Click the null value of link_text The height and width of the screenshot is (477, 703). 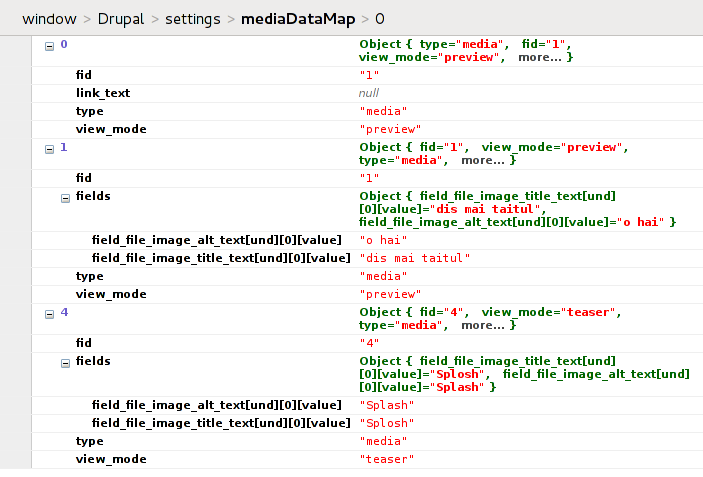point(369,93)
